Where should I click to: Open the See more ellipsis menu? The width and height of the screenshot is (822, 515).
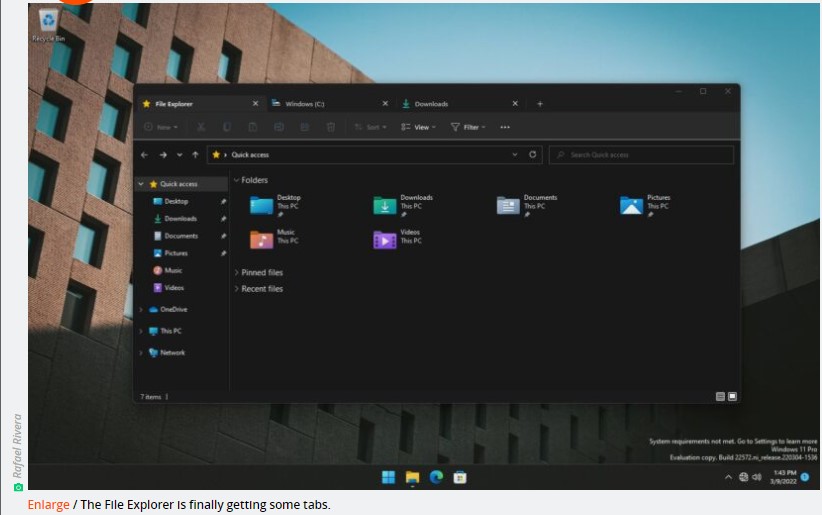(x=505, y=127)
